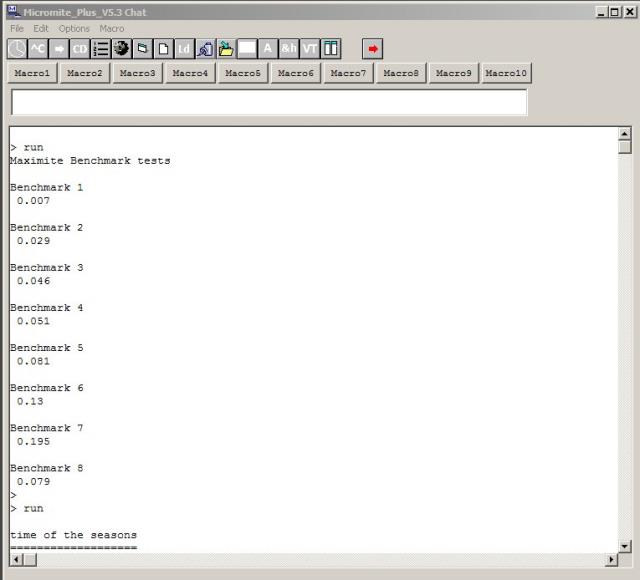
Task: Click the clock icon in toolbar
Action: tap(17, 49)
